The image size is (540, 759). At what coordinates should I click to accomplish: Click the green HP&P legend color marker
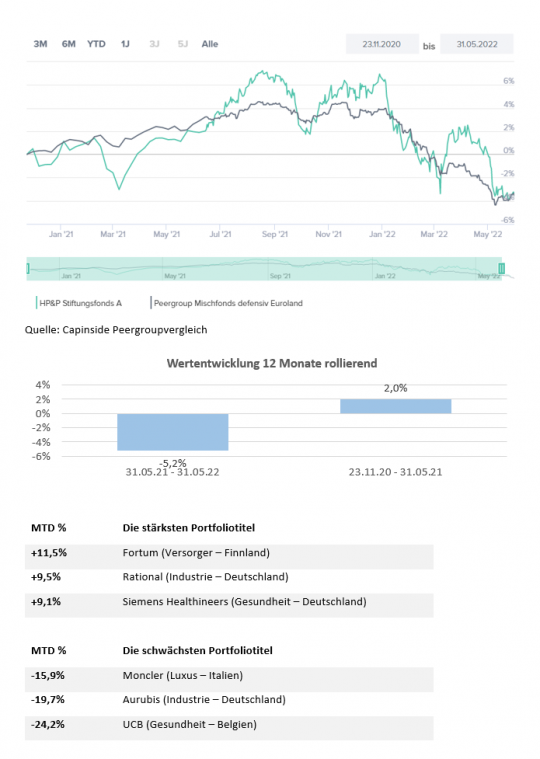pyautogui.click(x=36, y=303)
